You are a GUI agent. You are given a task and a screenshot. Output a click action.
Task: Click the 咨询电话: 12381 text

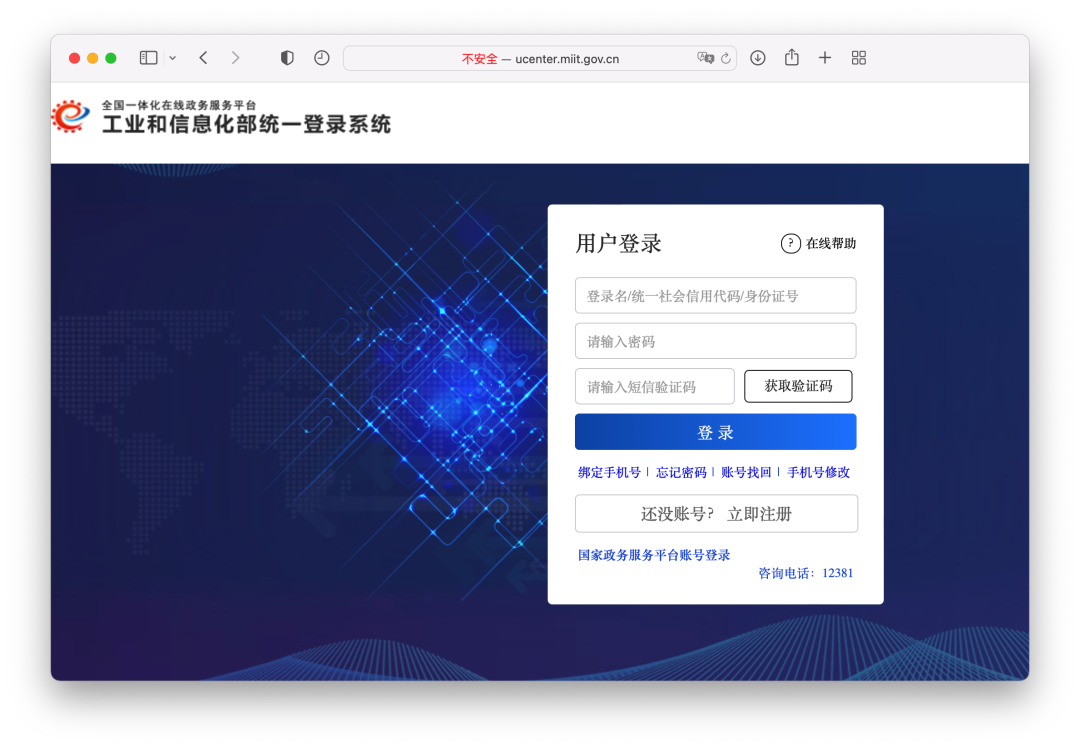805,573
